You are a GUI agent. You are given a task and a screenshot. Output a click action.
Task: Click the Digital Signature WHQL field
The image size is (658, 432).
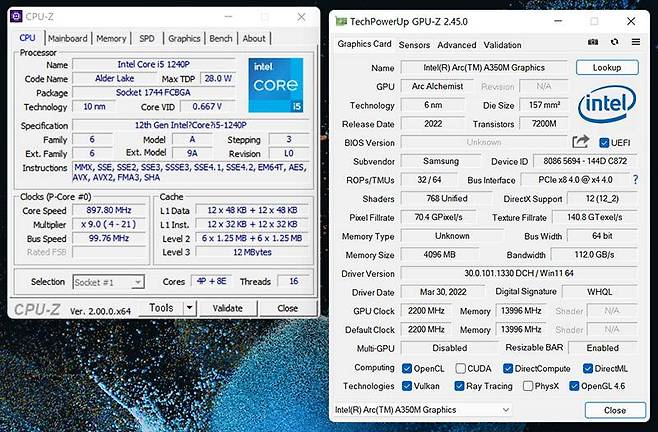pyautogui.click(x=599, y=292)
